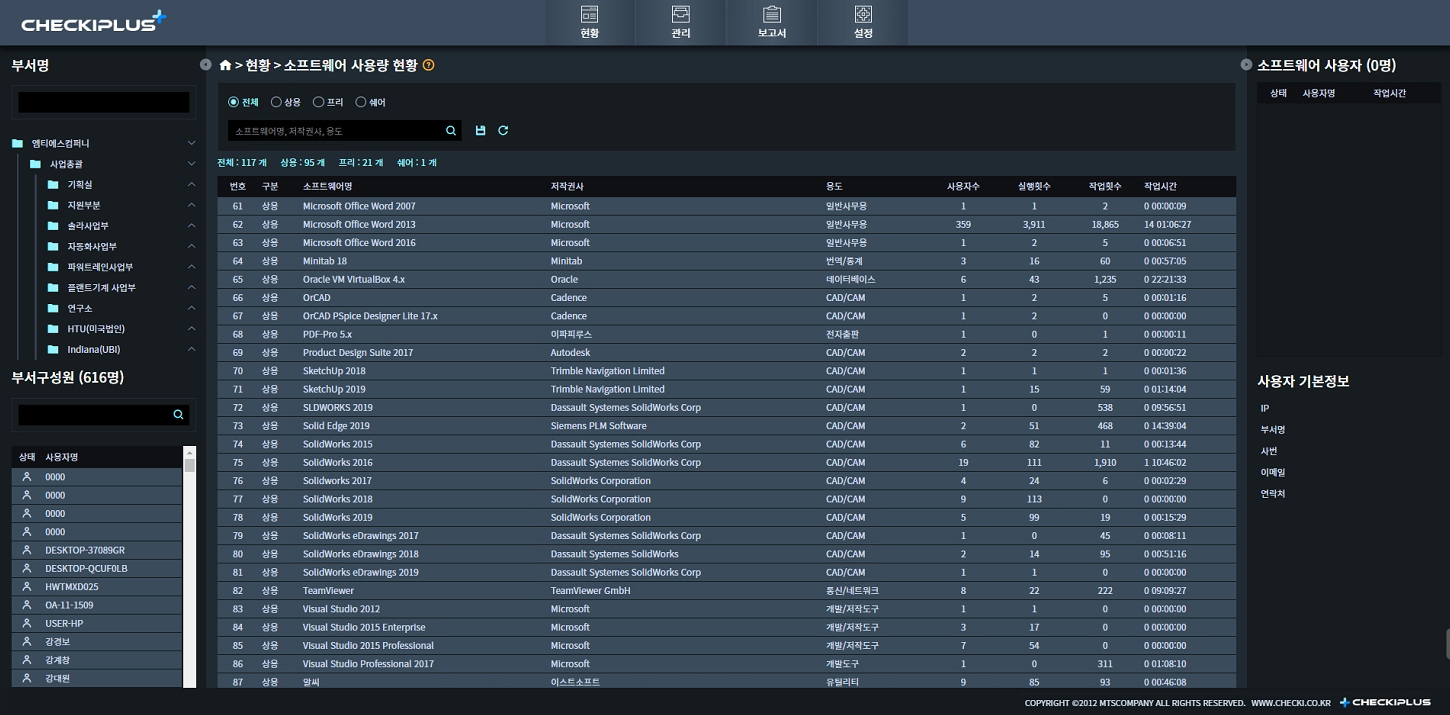
Task: Expand the 지원부문 department chevron
Action: pyautogui.click(x=191, y=205)
